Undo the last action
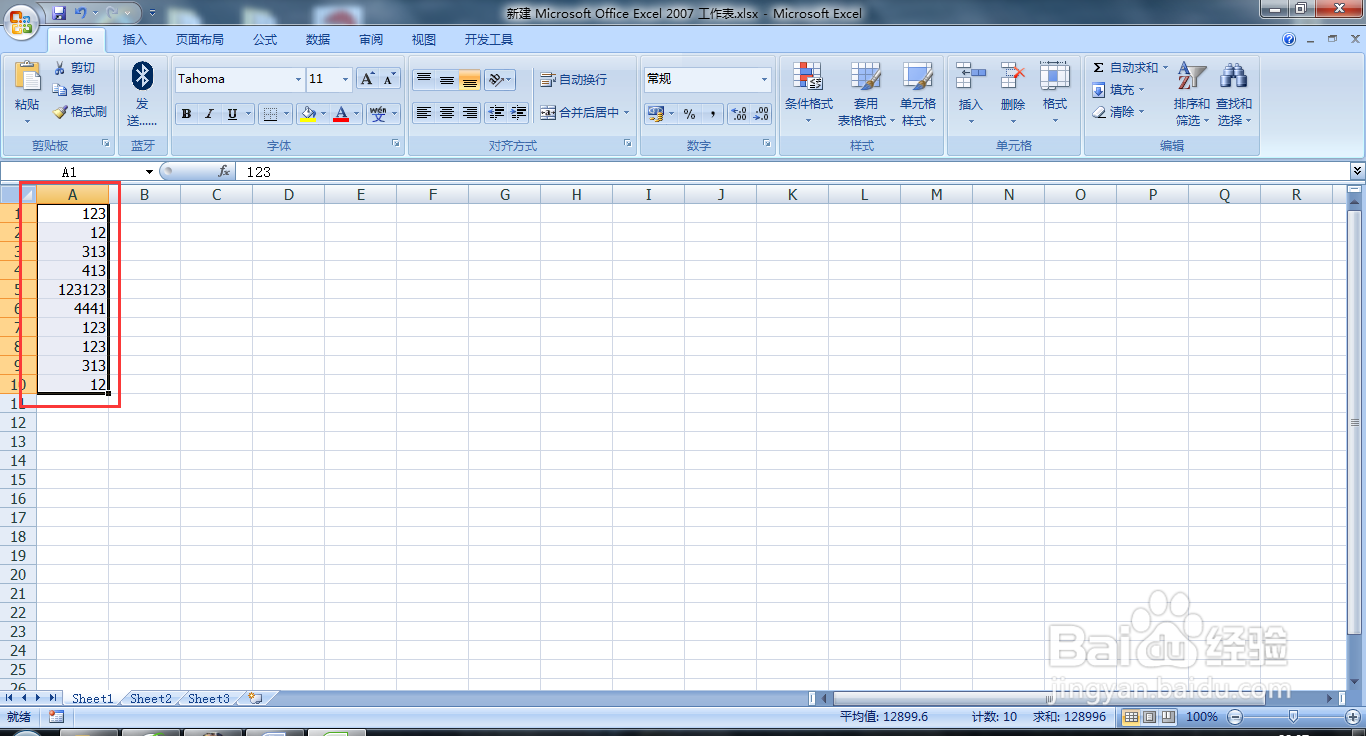The height and width of the screenshot is (736, 1366). click(x=82, y=13)
